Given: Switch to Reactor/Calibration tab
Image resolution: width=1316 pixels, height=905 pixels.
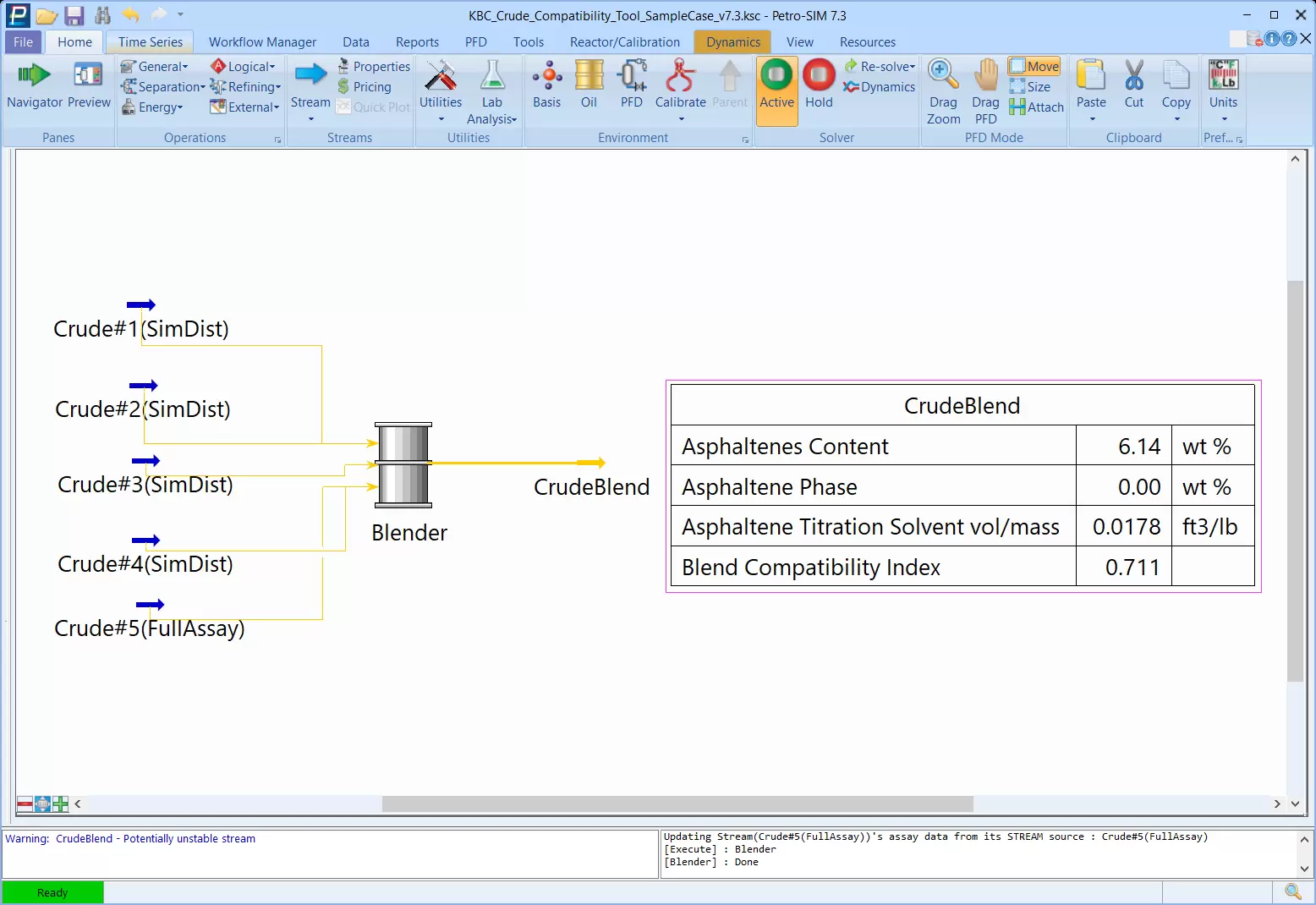Looking at the screenshot, I should pyautogui.click(x=625, y=41).
